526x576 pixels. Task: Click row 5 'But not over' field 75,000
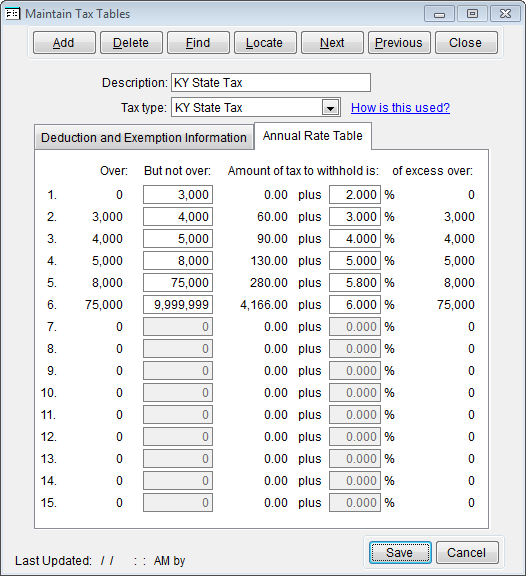(x=178, y=283)
